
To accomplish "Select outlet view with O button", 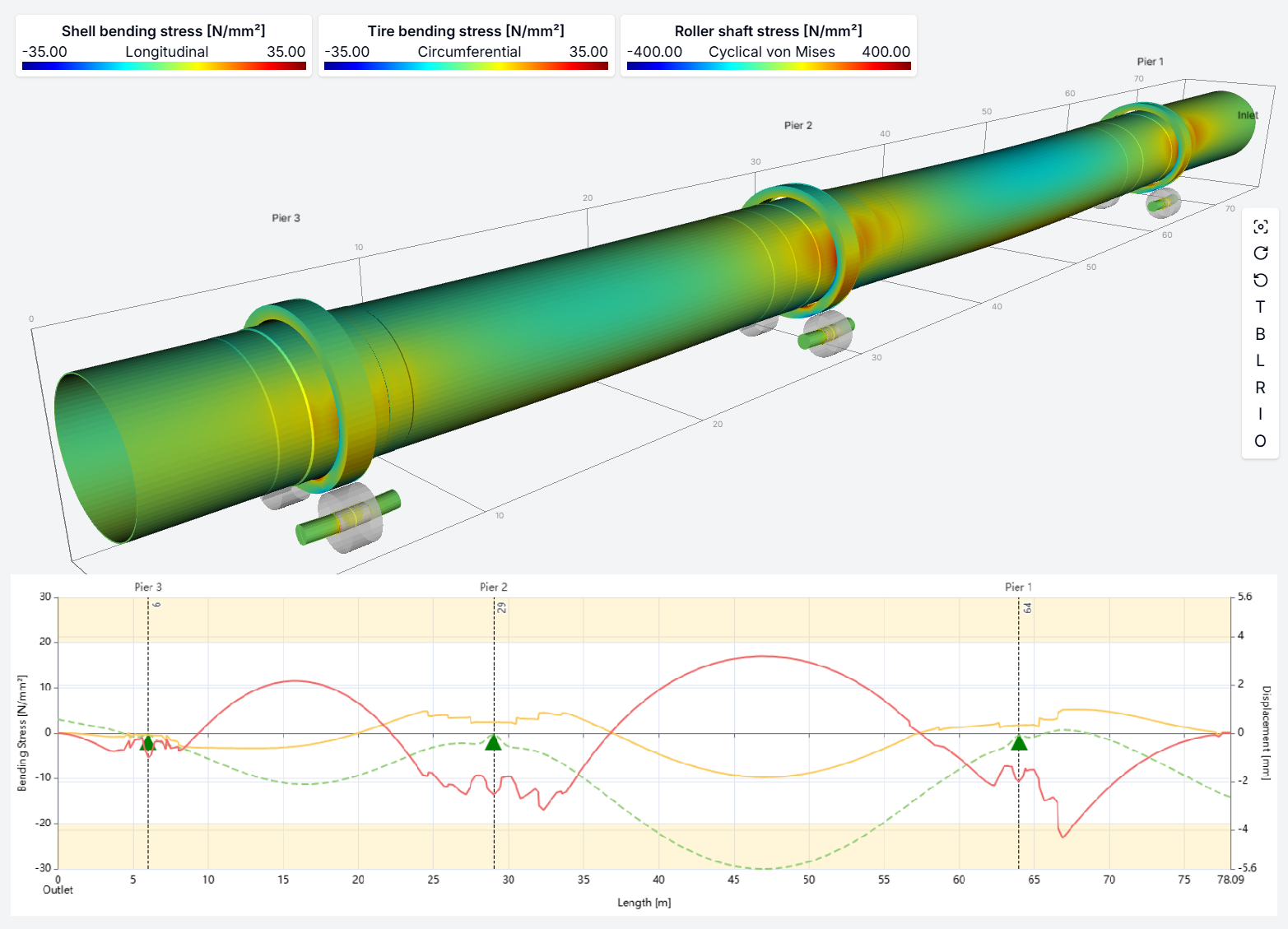I will click(x=1260, y=441).
